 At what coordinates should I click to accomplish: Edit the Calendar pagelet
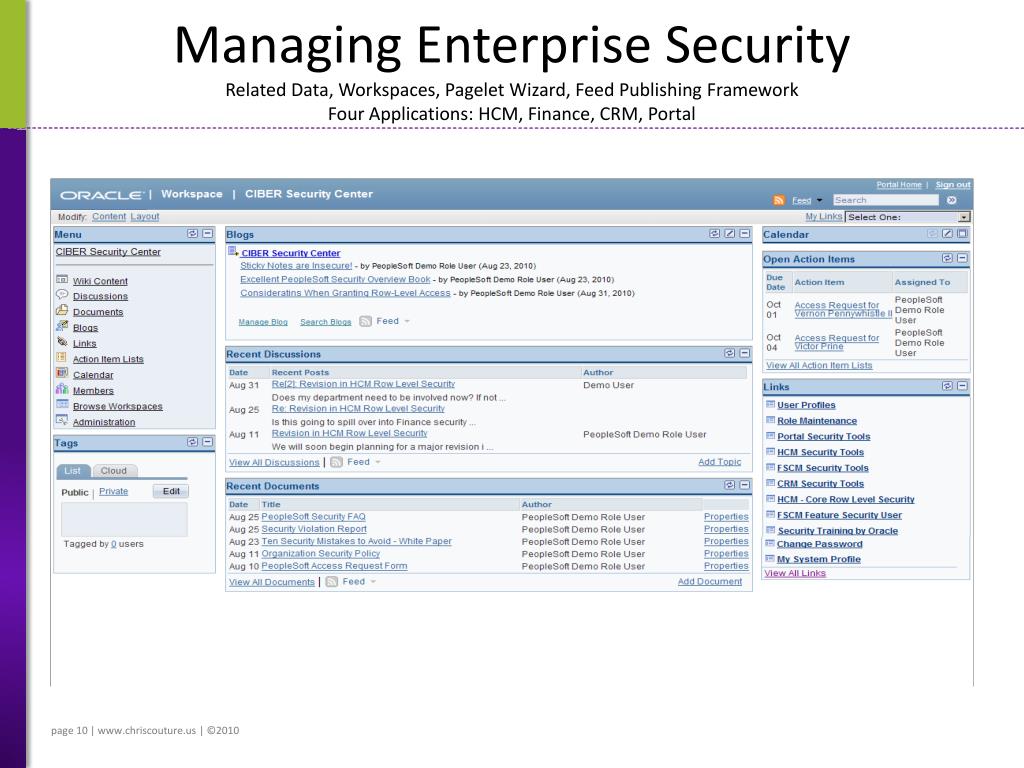947,233
